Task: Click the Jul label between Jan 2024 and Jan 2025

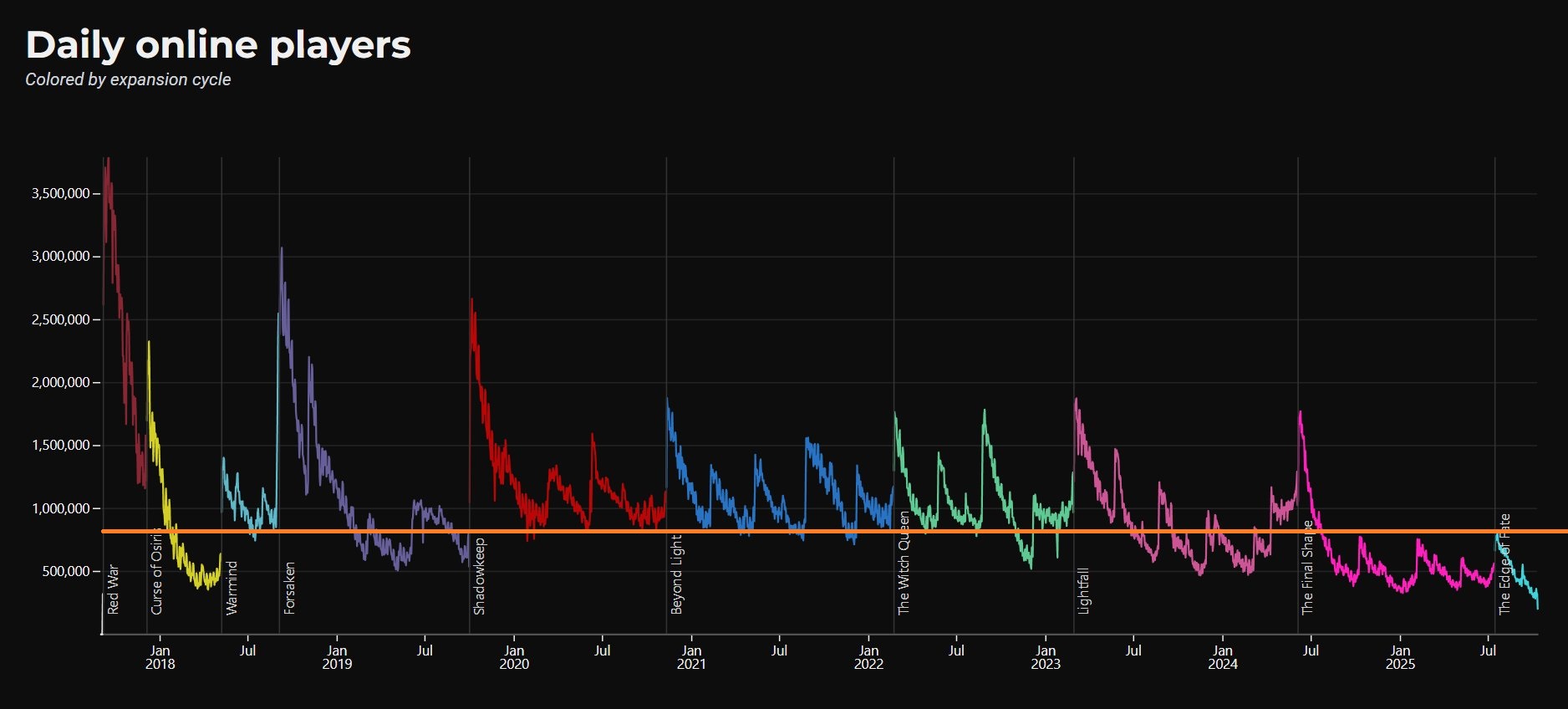Action: pos(1311,650)
